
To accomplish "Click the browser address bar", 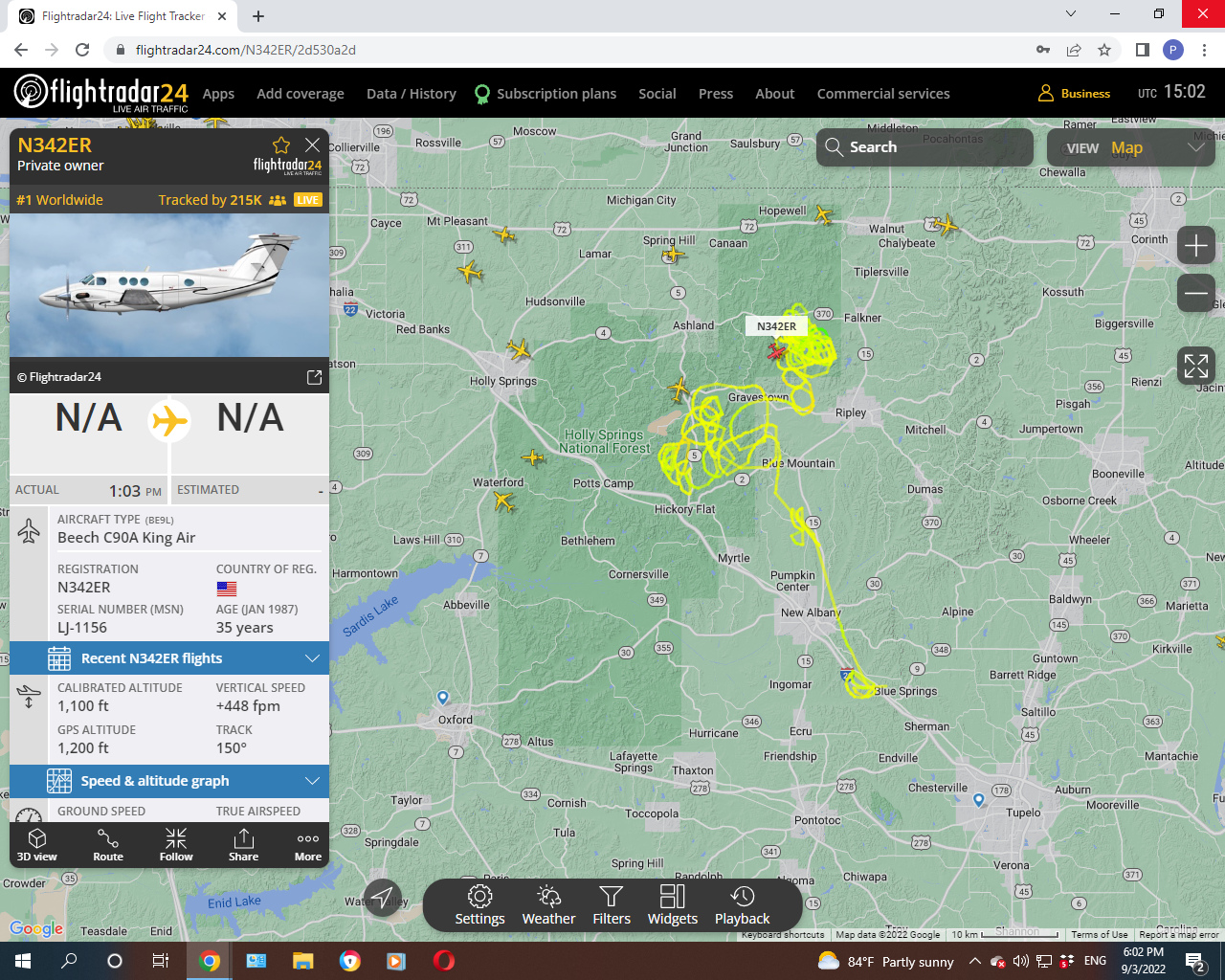I will tap(574, 50).
